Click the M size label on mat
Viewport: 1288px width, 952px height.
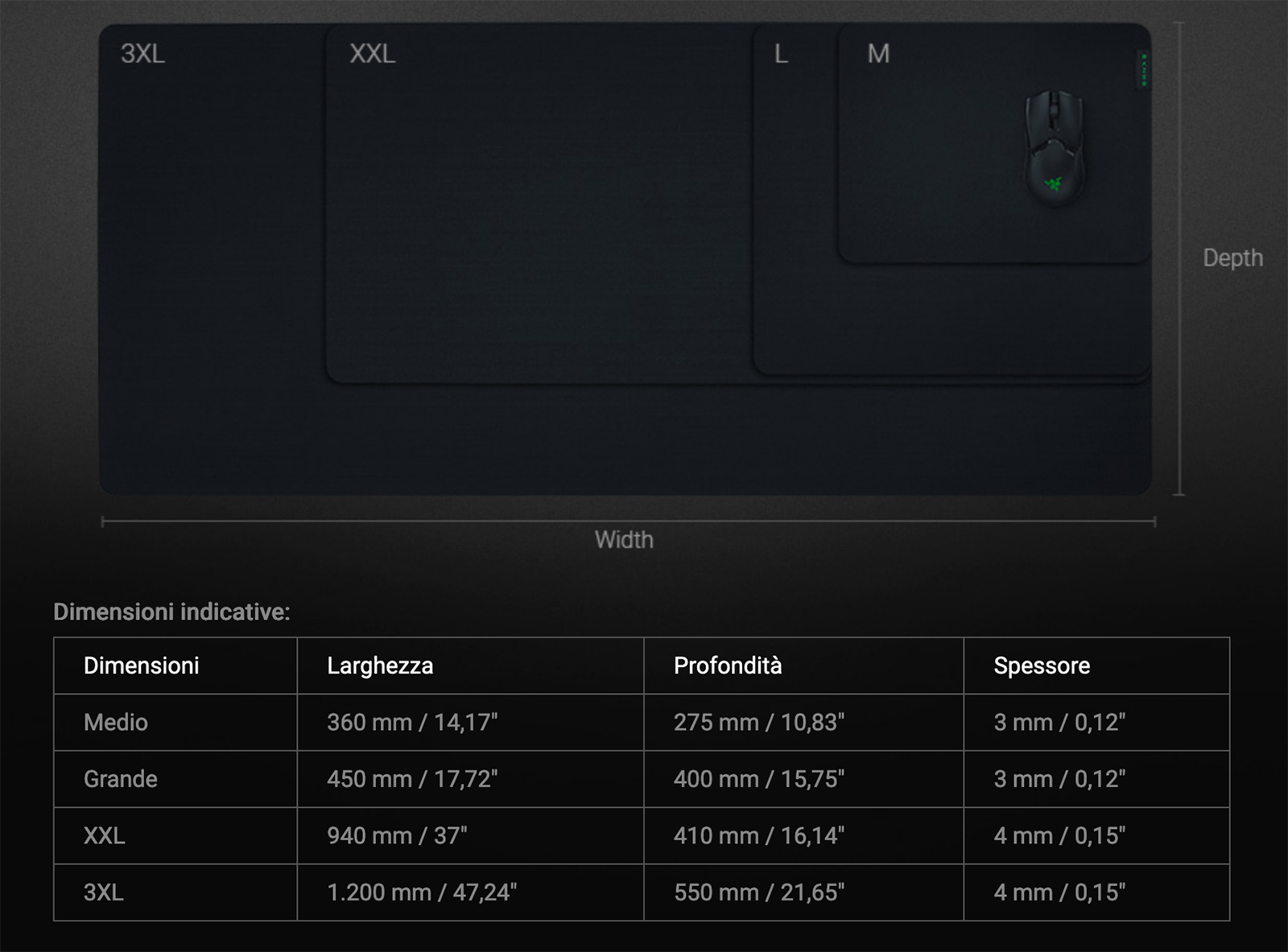(x=878, y=54)
